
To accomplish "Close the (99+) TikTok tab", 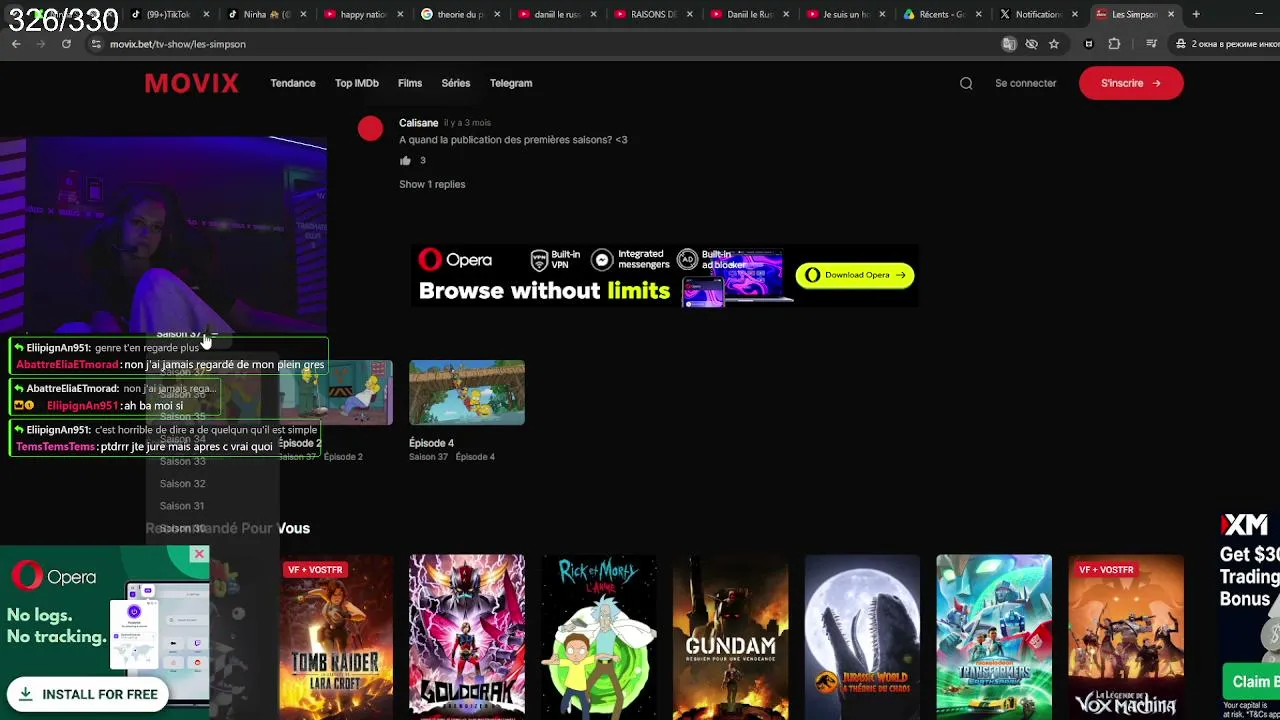I will [207, 14].
